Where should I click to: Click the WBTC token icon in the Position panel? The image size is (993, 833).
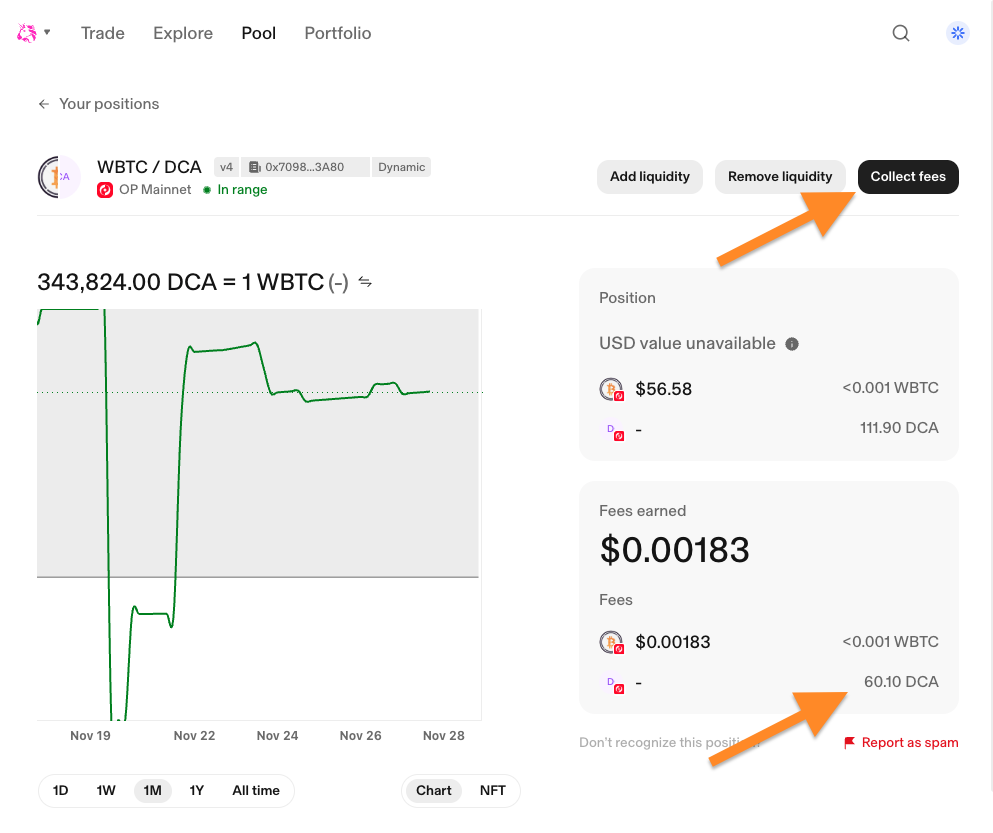(610, 389)
